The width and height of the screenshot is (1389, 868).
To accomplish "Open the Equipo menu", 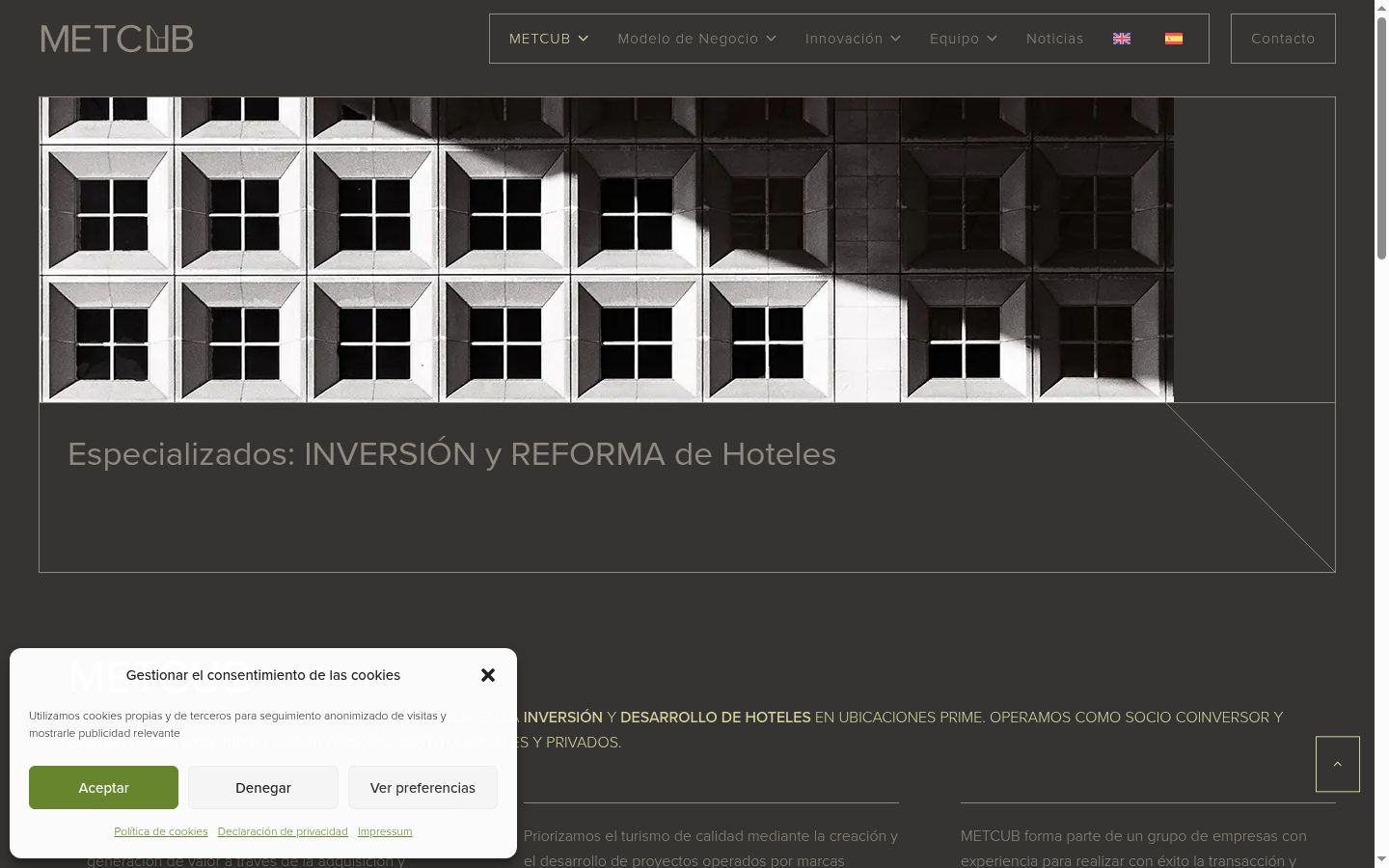I will point(954,39).
